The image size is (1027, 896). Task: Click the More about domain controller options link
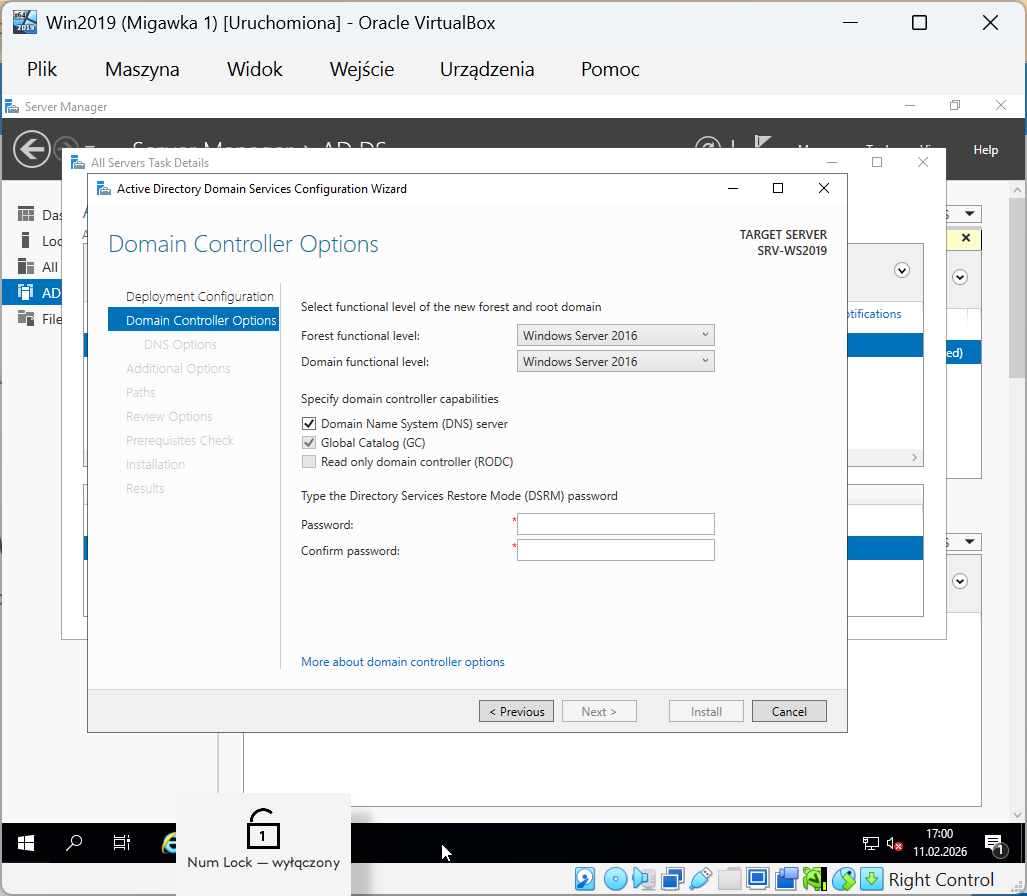(402, 661)
